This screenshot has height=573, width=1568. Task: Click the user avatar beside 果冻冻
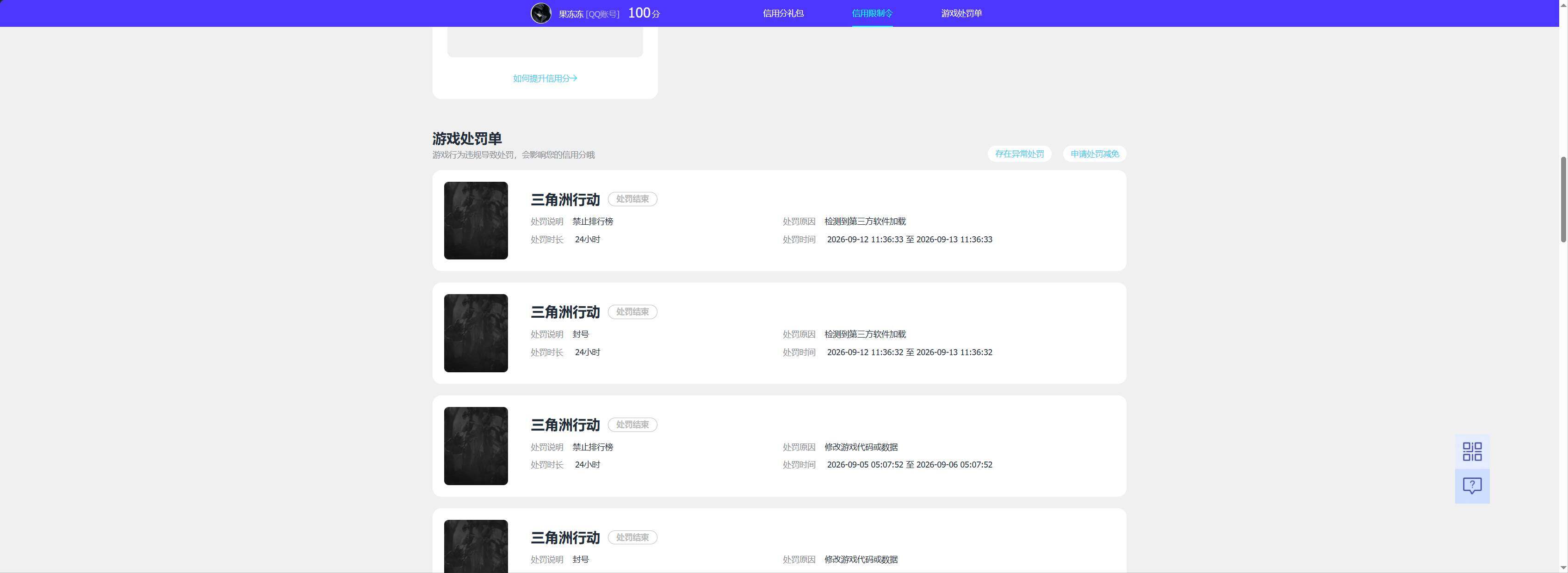(x=540, y=13)
